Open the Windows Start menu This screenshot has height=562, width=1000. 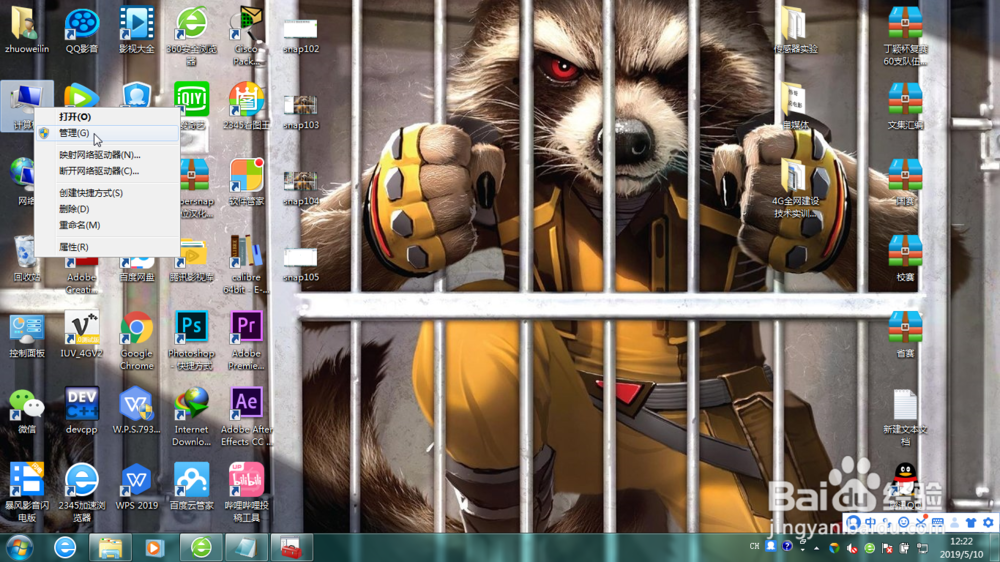[19, 548]
